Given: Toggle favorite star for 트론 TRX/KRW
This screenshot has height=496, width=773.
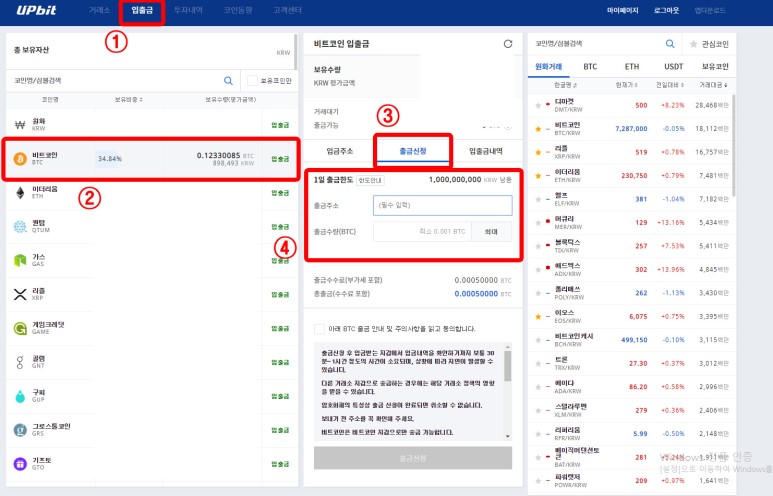Looking at the screenshot, I should click(538, 363).
